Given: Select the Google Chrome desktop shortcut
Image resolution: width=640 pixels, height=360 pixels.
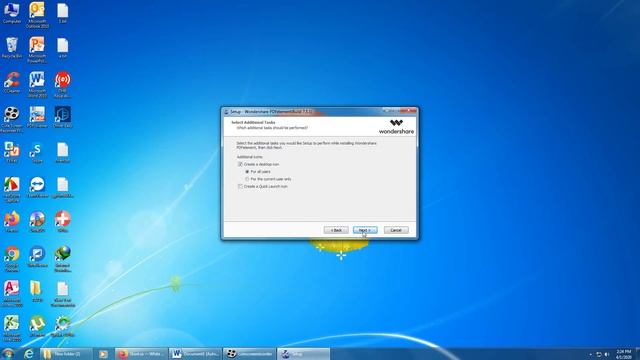Looking at the screenshot, I should tap(12, 259).
